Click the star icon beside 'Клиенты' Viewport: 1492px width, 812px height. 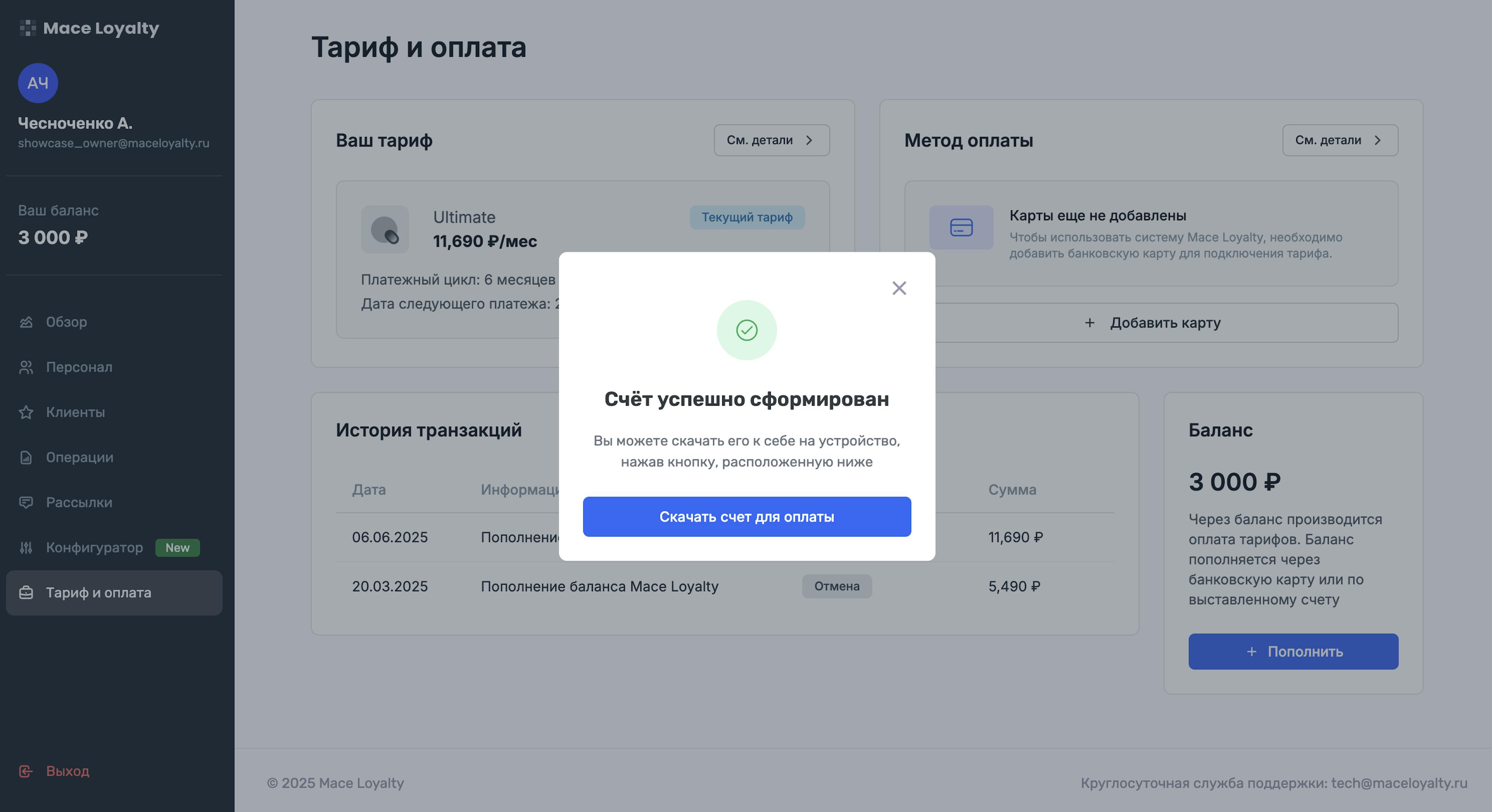[26, 412]
